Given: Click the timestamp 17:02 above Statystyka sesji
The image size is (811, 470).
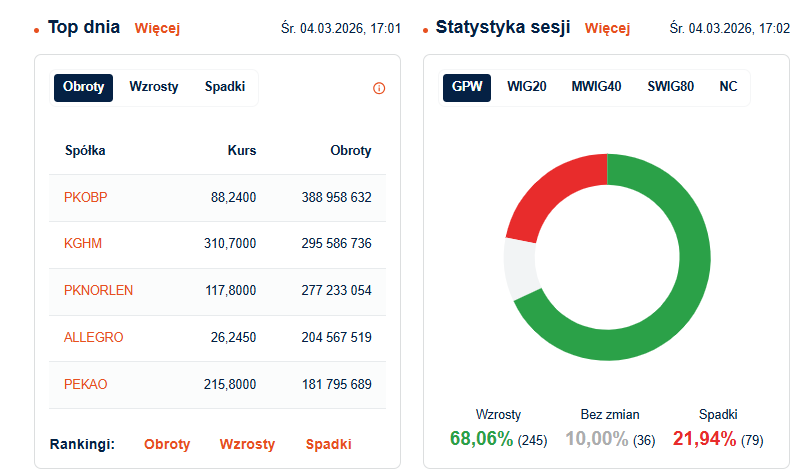Looking at the screenshot, I should 730,28.
